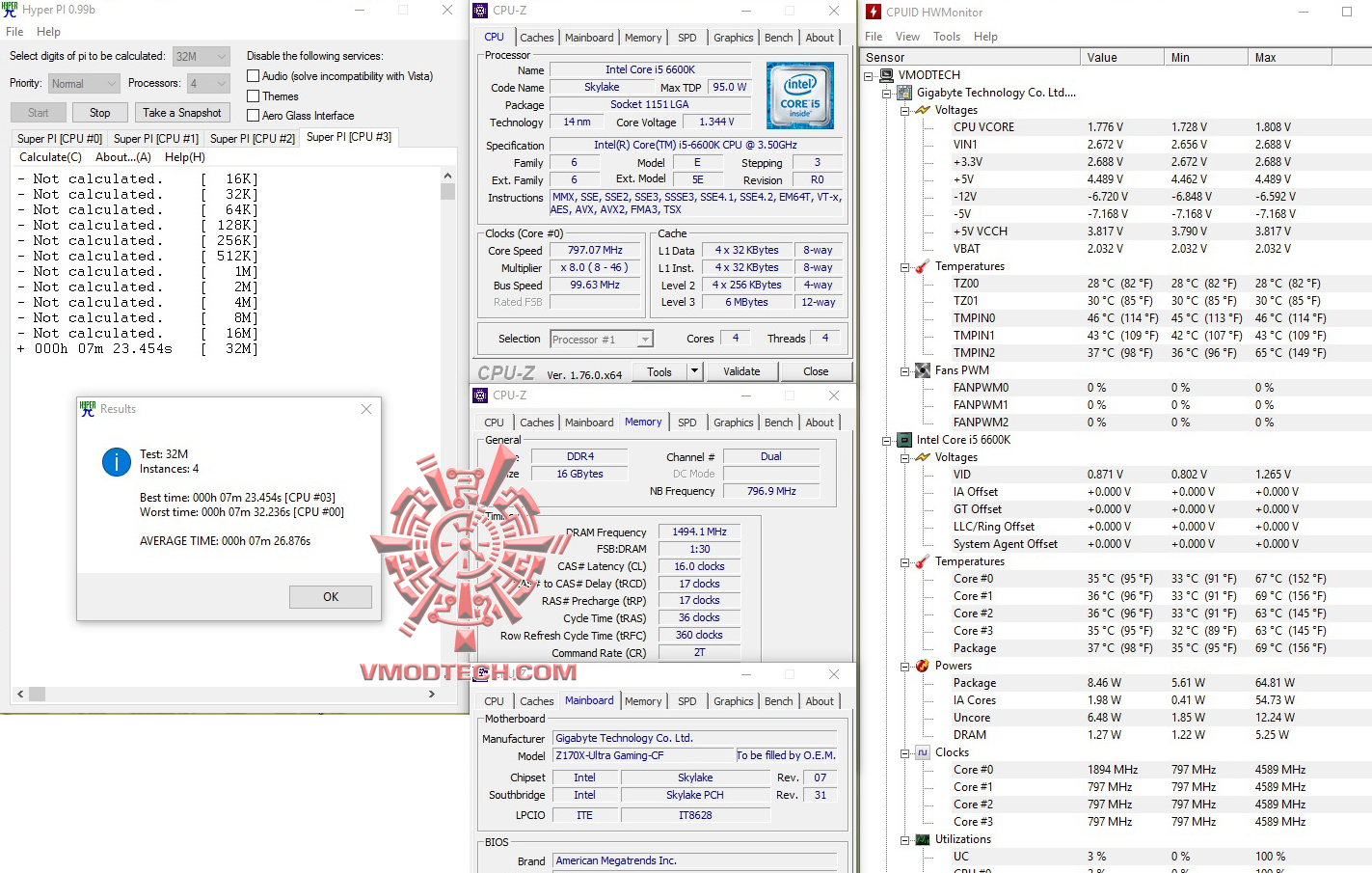The width and height of the screenshot is (1372, 873).
Task: Click the blue info icon in Results dialog
Action: tap(117, 462)
